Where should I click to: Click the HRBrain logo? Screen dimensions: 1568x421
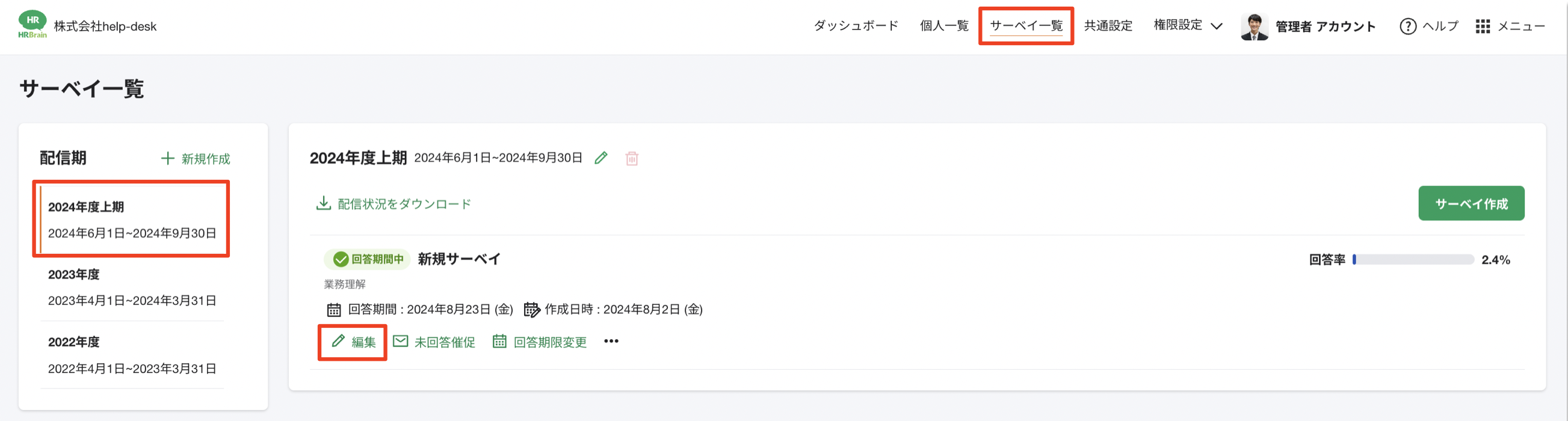(x=32, y=25)
